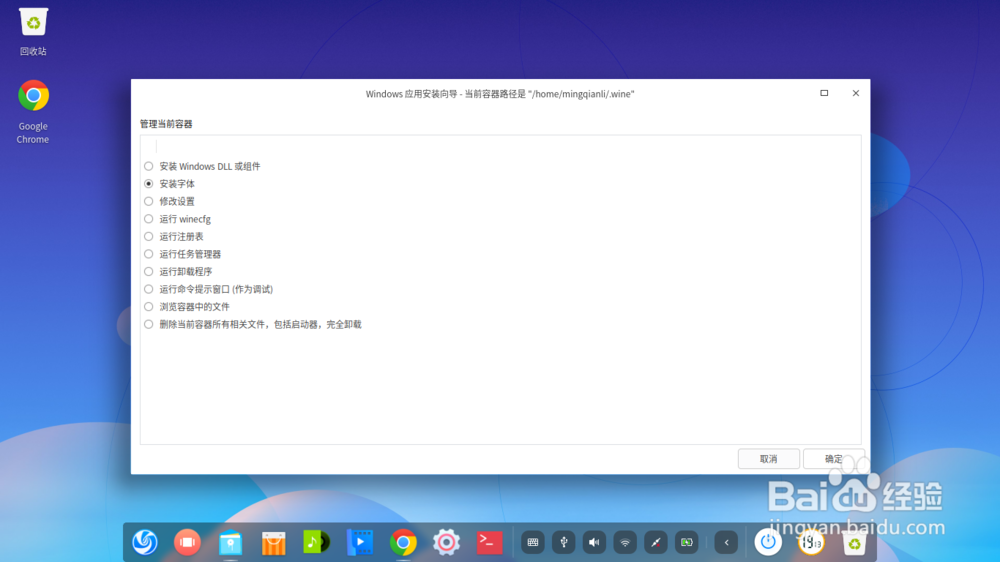Open the red screen recorder dock icon
The width and height of the screenshot is (1000, 562).
[x=188, y=542]
